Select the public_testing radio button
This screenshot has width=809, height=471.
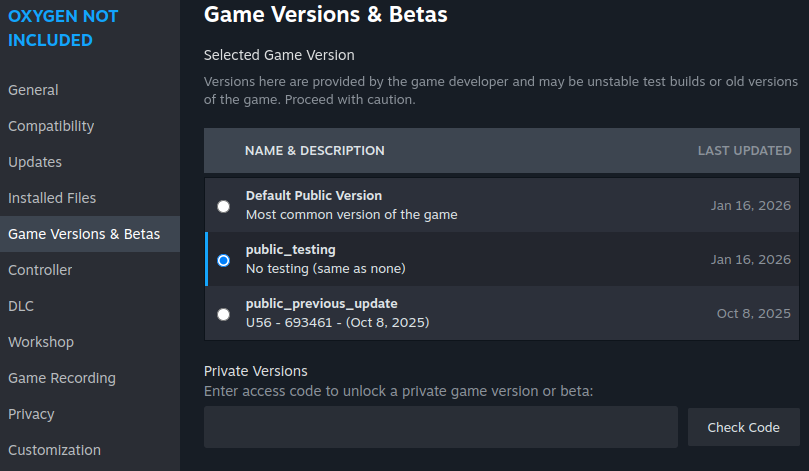223,261
